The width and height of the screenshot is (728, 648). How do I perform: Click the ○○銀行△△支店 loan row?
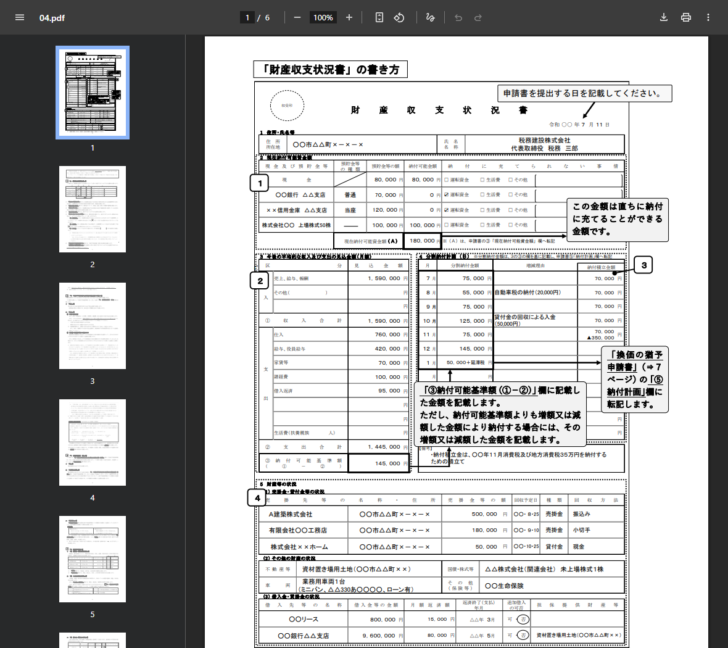click(303, 635)
